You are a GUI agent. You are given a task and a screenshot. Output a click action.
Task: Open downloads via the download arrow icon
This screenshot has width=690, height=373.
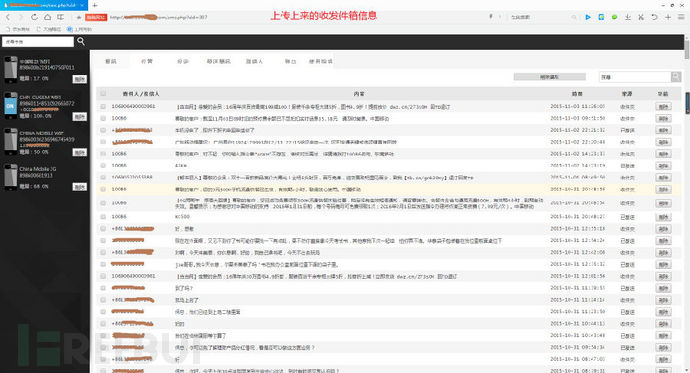pyautogui.click(x=628, y=17)
